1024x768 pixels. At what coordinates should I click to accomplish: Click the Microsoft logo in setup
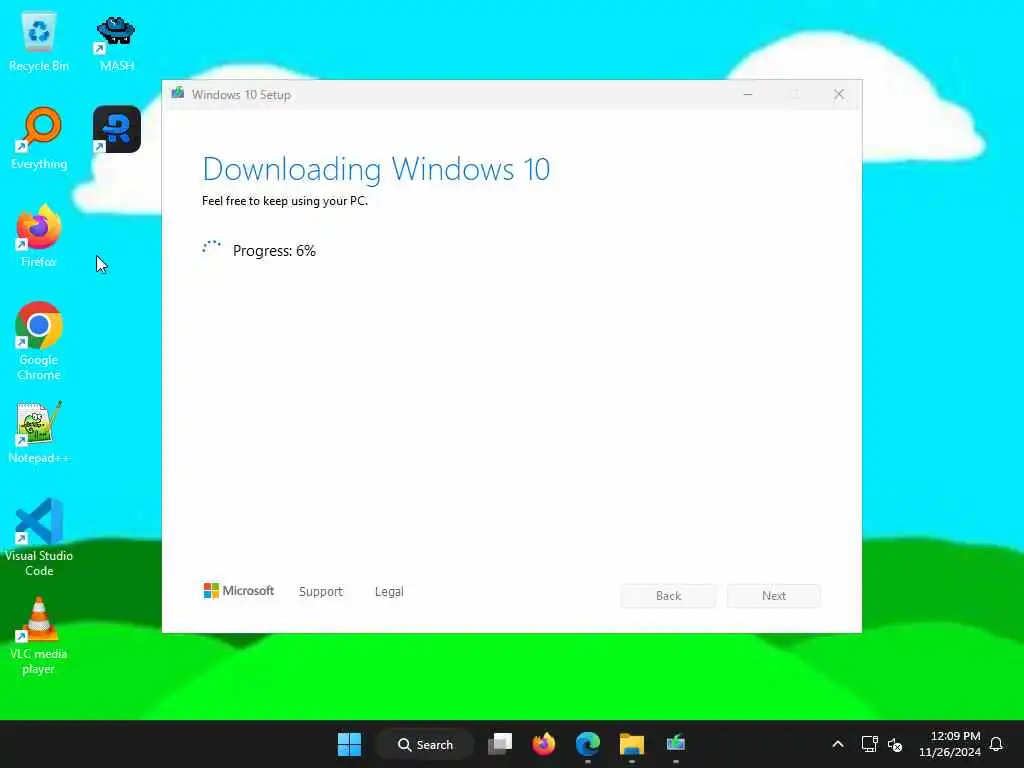coord(238,590)
